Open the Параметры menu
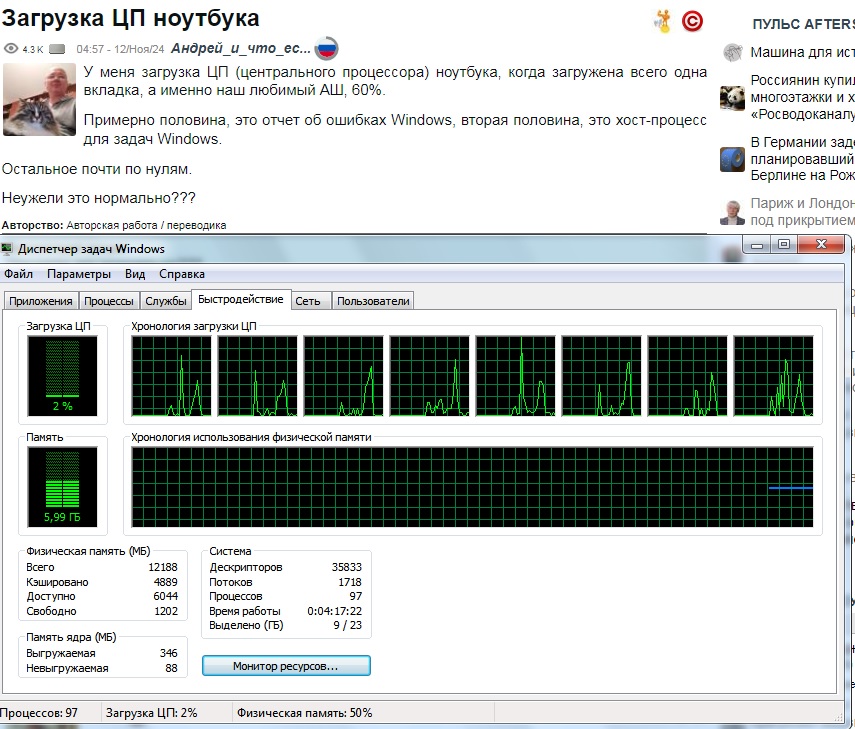The height and width of the screenshot is (729, 855). (x=79, y=274)
